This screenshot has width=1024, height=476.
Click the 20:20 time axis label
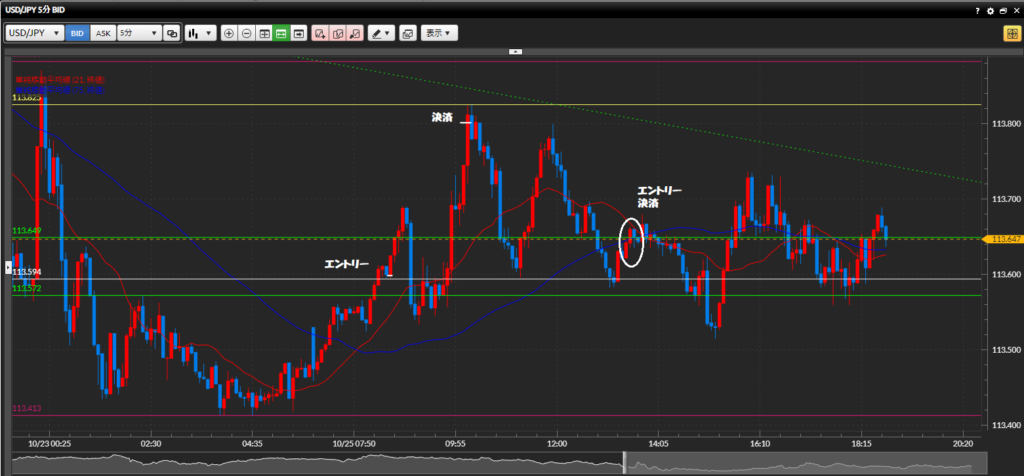(963, 443)
